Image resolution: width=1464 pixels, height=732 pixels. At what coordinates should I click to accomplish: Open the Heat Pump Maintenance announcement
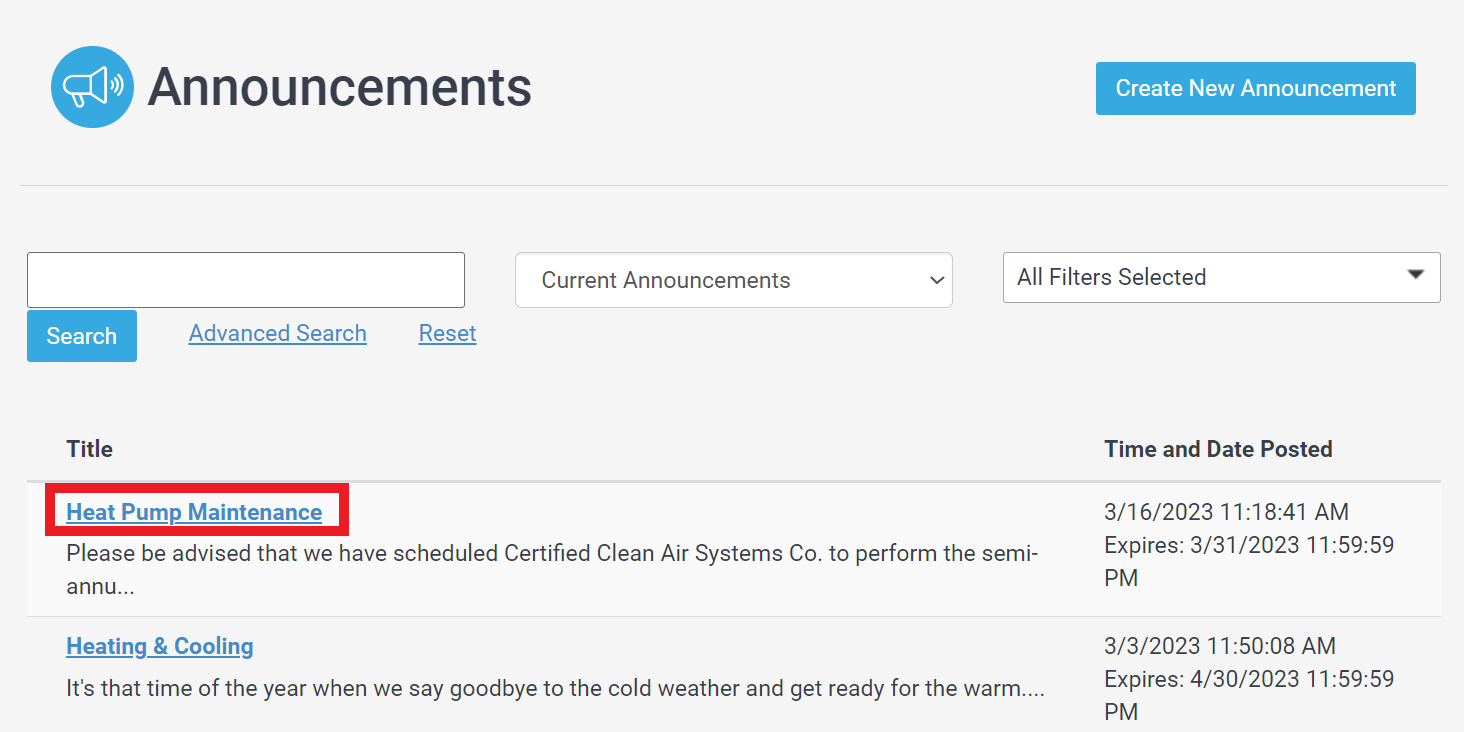194,512
